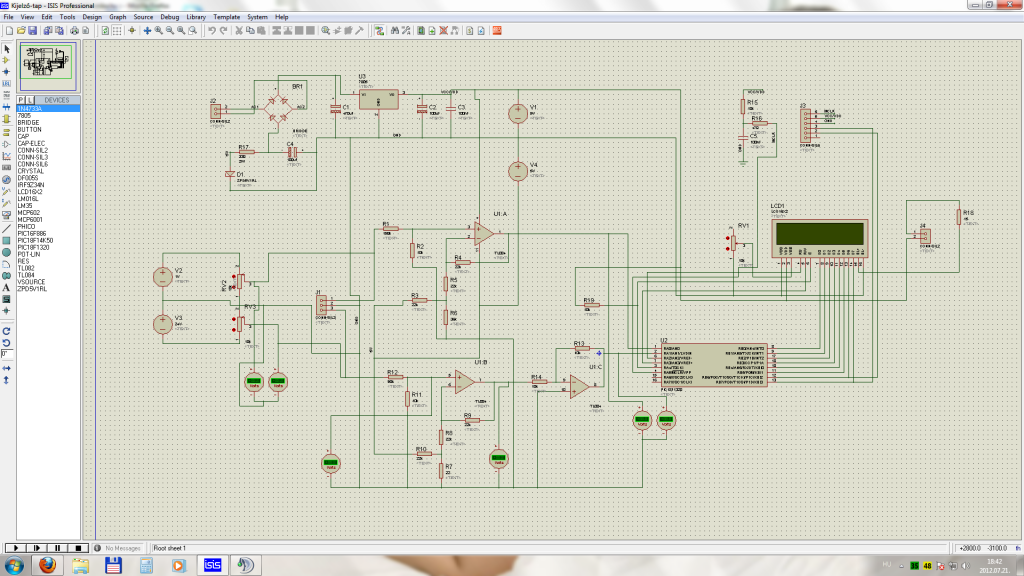The height and width of the screenshot is (576, 1024).
Task: Open Firefox from the taskbar
Action: pyautogui.click(x=47, y=565)
